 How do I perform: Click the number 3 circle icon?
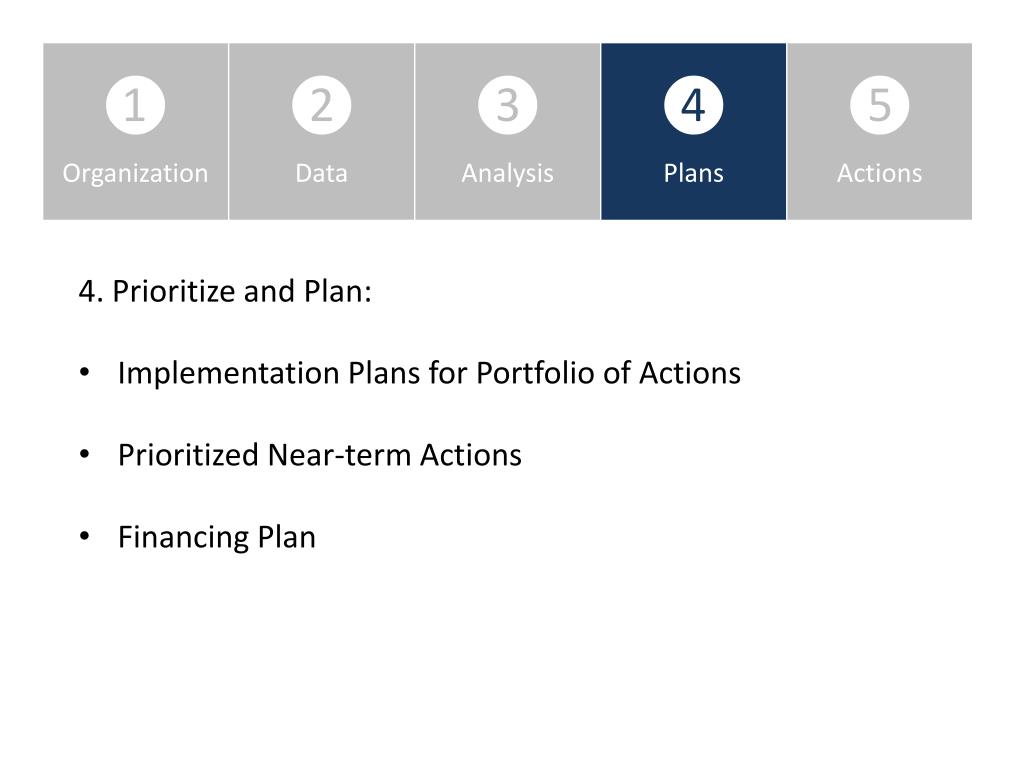coord(507,105)
